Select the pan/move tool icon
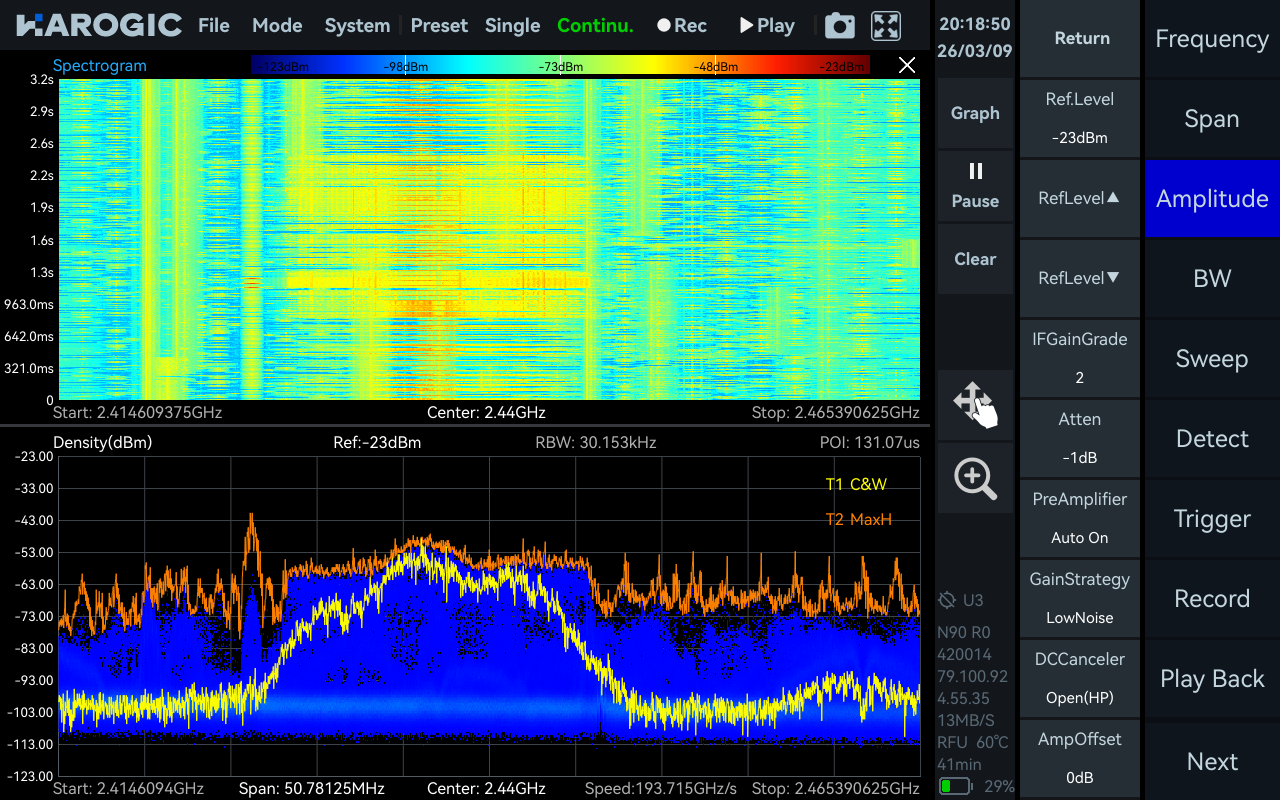The height and width of the screenshot is (800, 1280). 975,405
